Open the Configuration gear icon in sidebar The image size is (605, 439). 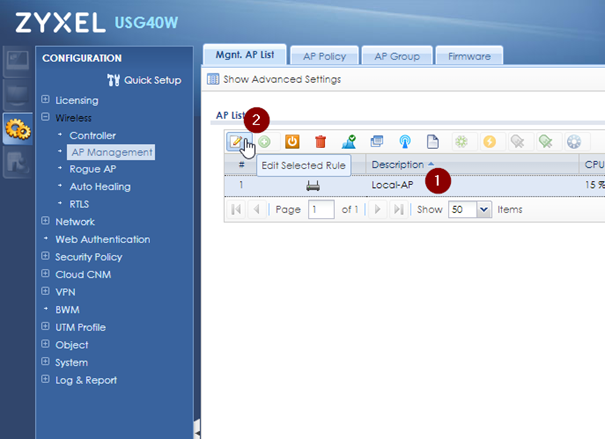[17, 128]
